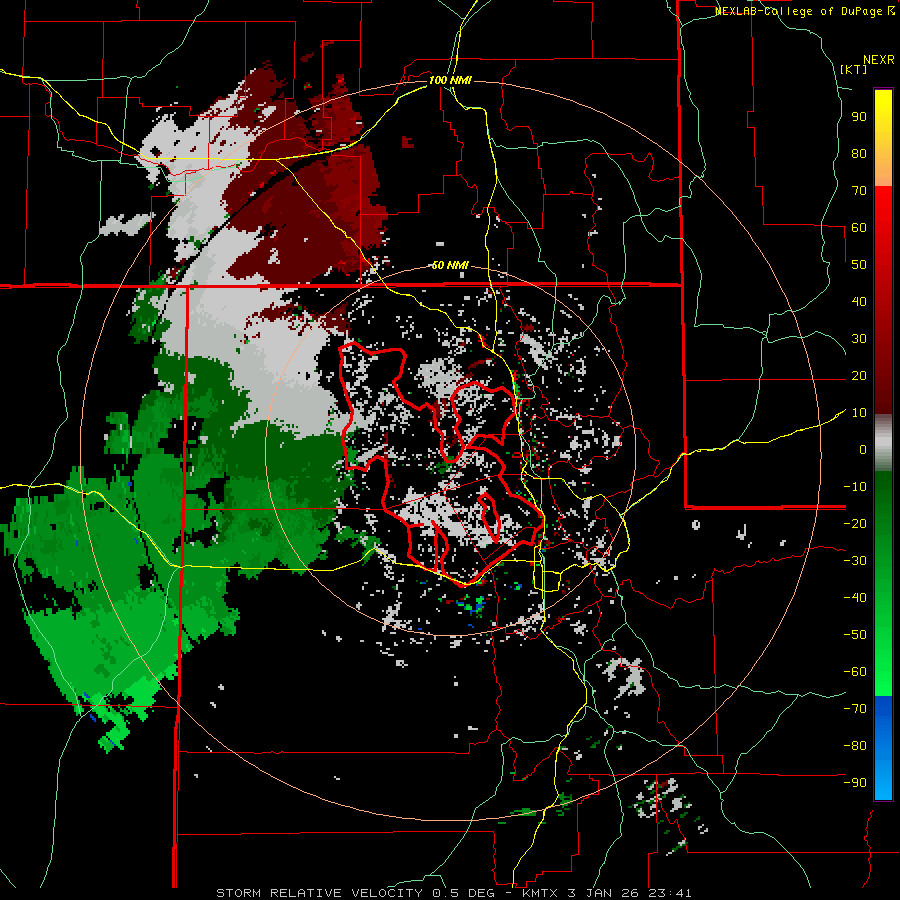
Task: Click the blue bottom segment of color bar
Action: (x=883, y=748)
